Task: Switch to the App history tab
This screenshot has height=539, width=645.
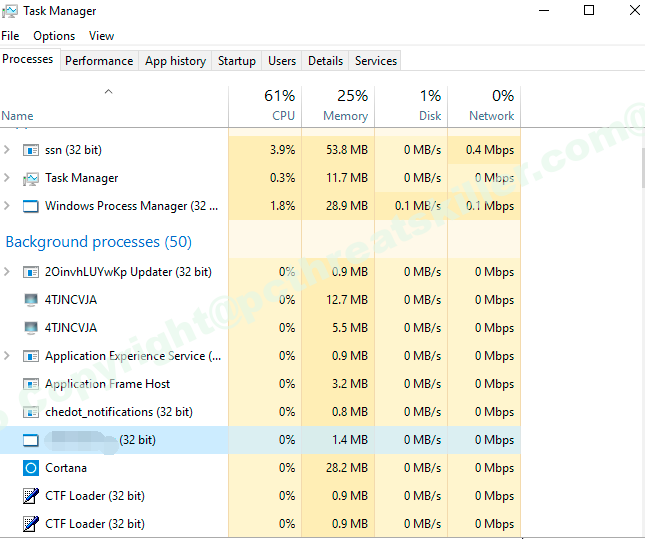Action: click(175, 61)
